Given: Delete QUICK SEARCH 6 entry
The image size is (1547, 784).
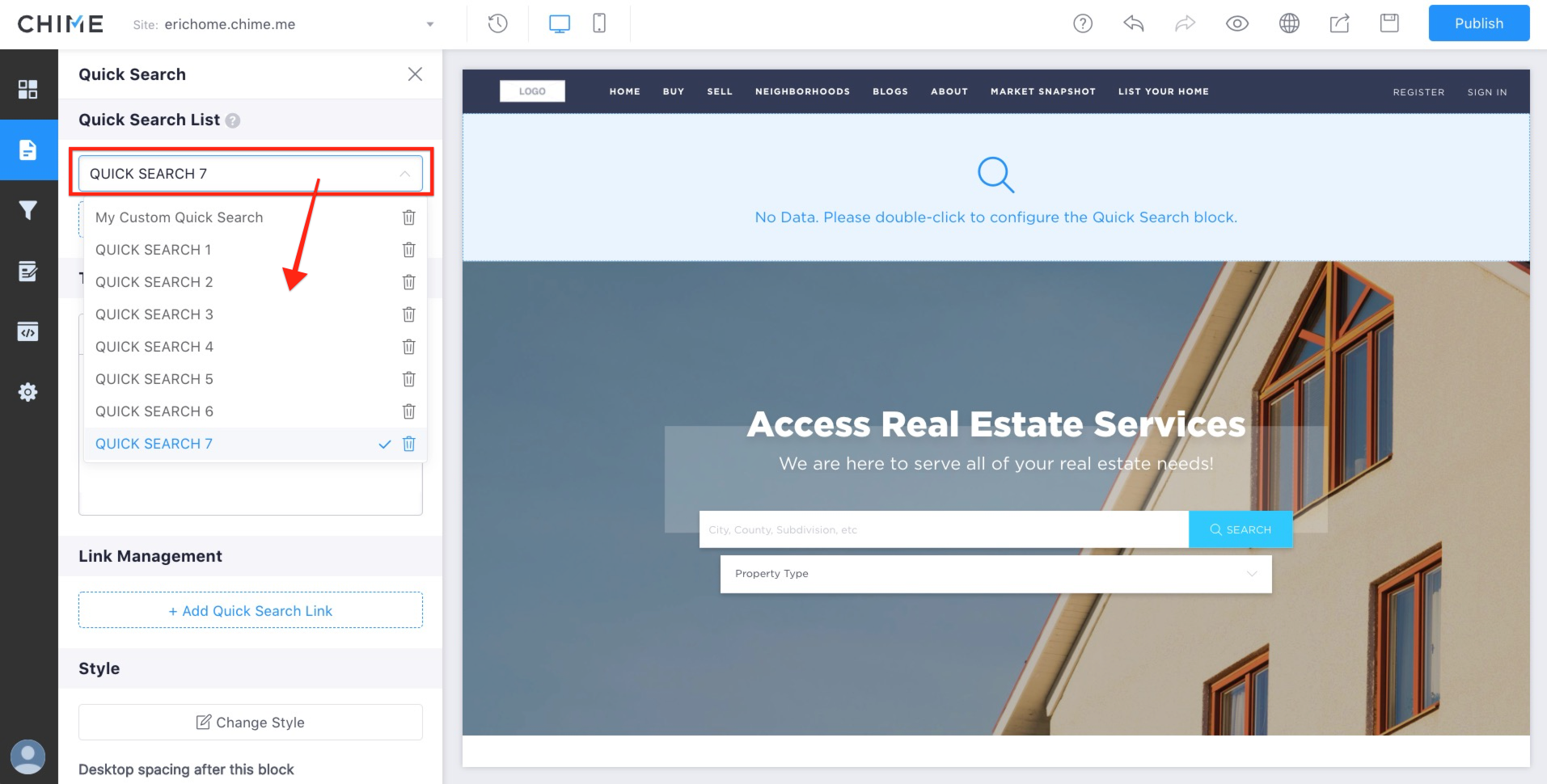Looking at the screenshot, I should [409, 411].
